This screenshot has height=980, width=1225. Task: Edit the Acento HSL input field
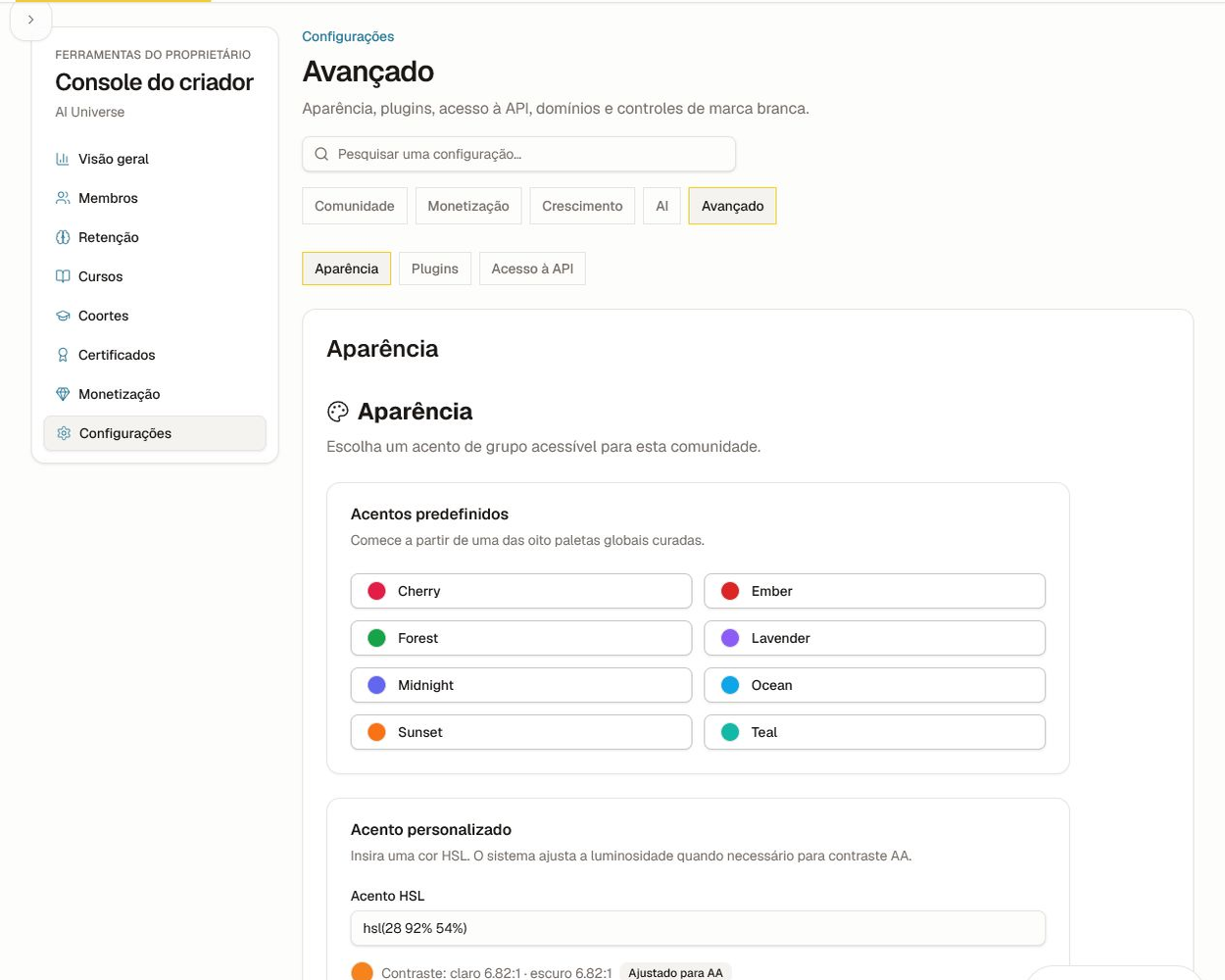698,928
